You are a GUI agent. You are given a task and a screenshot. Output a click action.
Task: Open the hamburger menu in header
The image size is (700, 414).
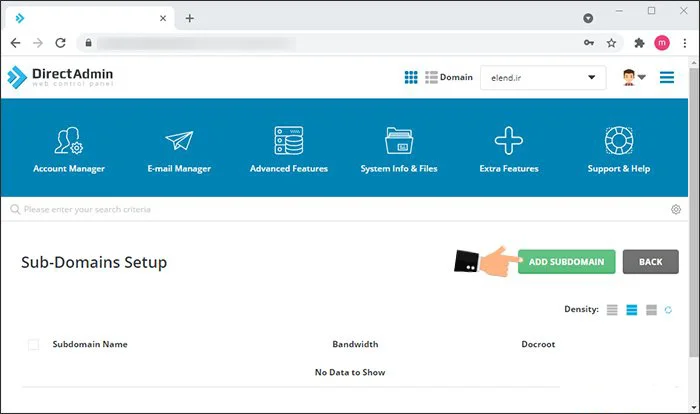667,77
